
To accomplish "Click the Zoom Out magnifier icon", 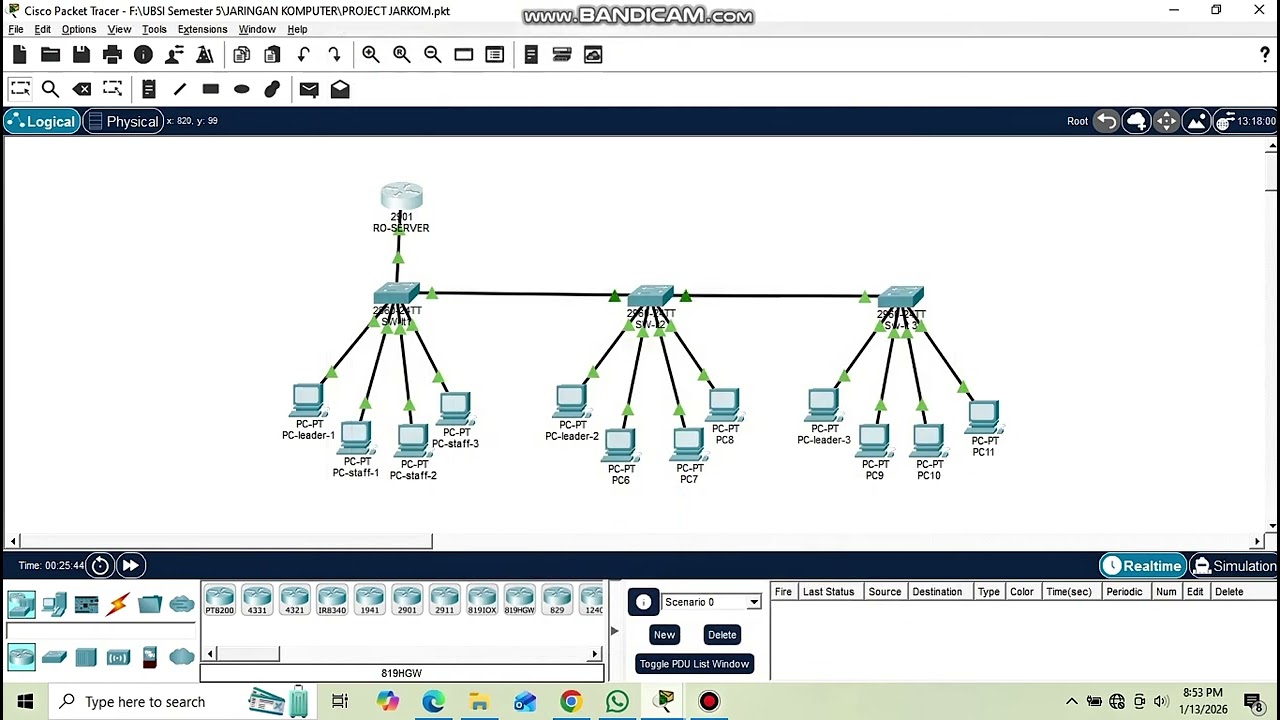I will click(x=432, y=55).
